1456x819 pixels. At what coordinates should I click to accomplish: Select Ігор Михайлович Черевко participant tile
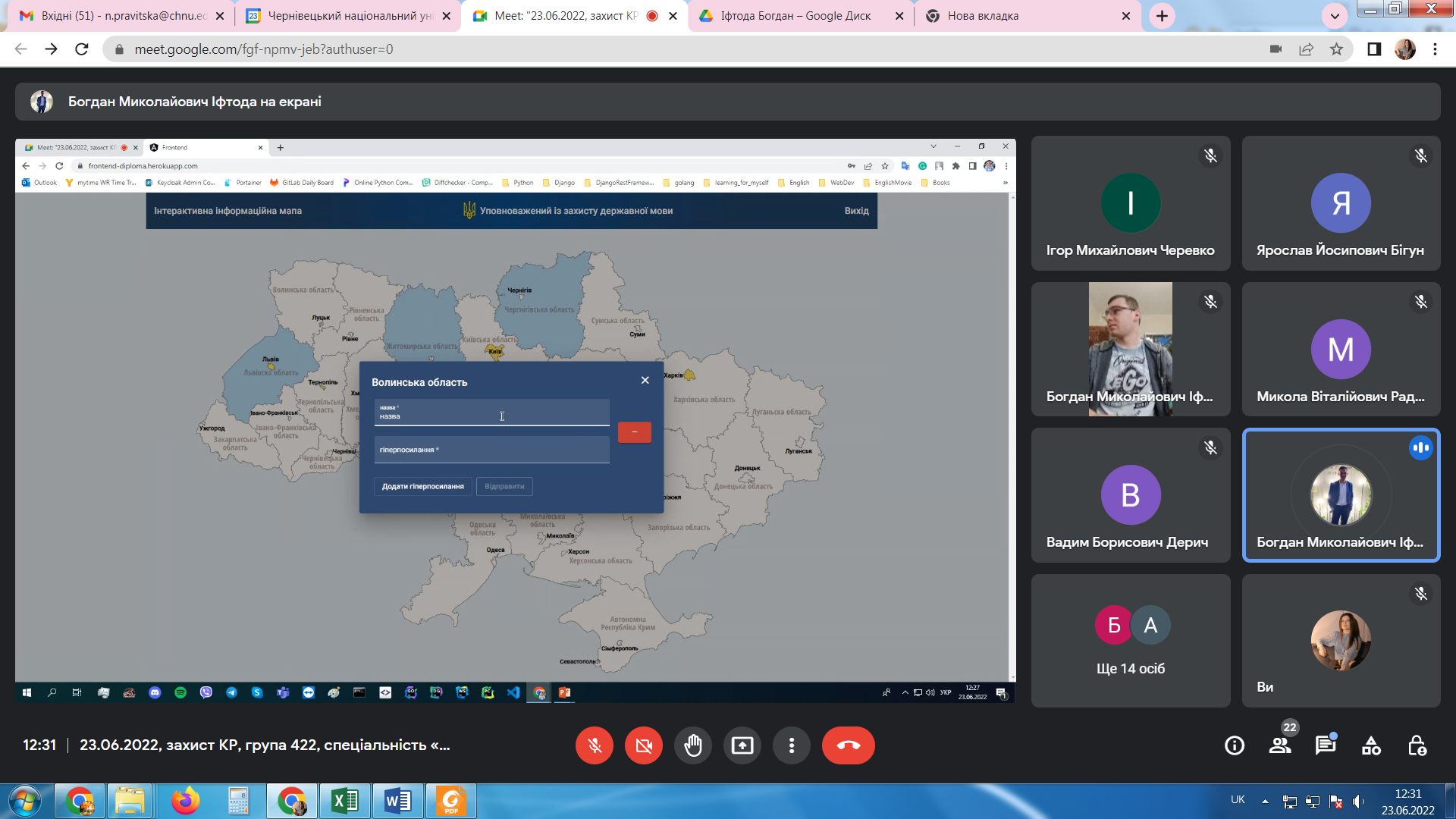1131,203
